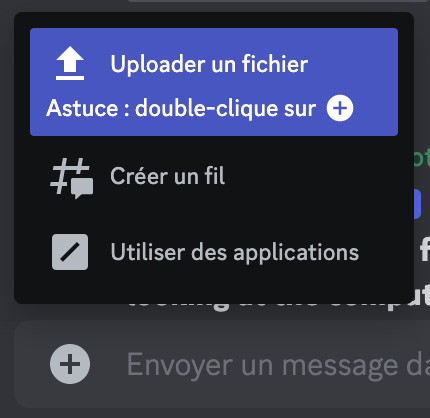Click the slash command applications icon
Viewport: 430px width, 418px height.
click(70, 252)
